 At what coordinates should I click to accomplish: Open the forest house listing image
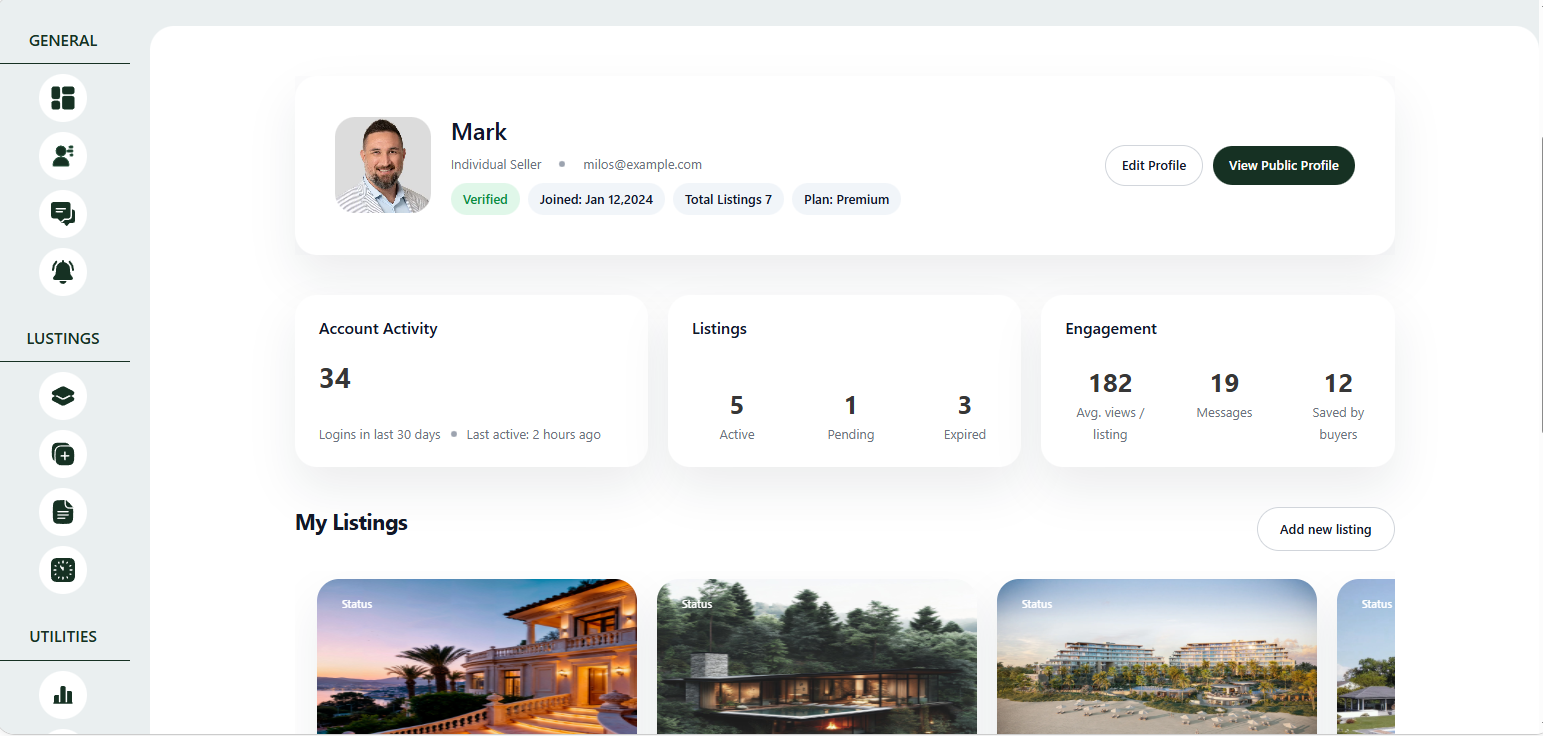pos(817,657)
